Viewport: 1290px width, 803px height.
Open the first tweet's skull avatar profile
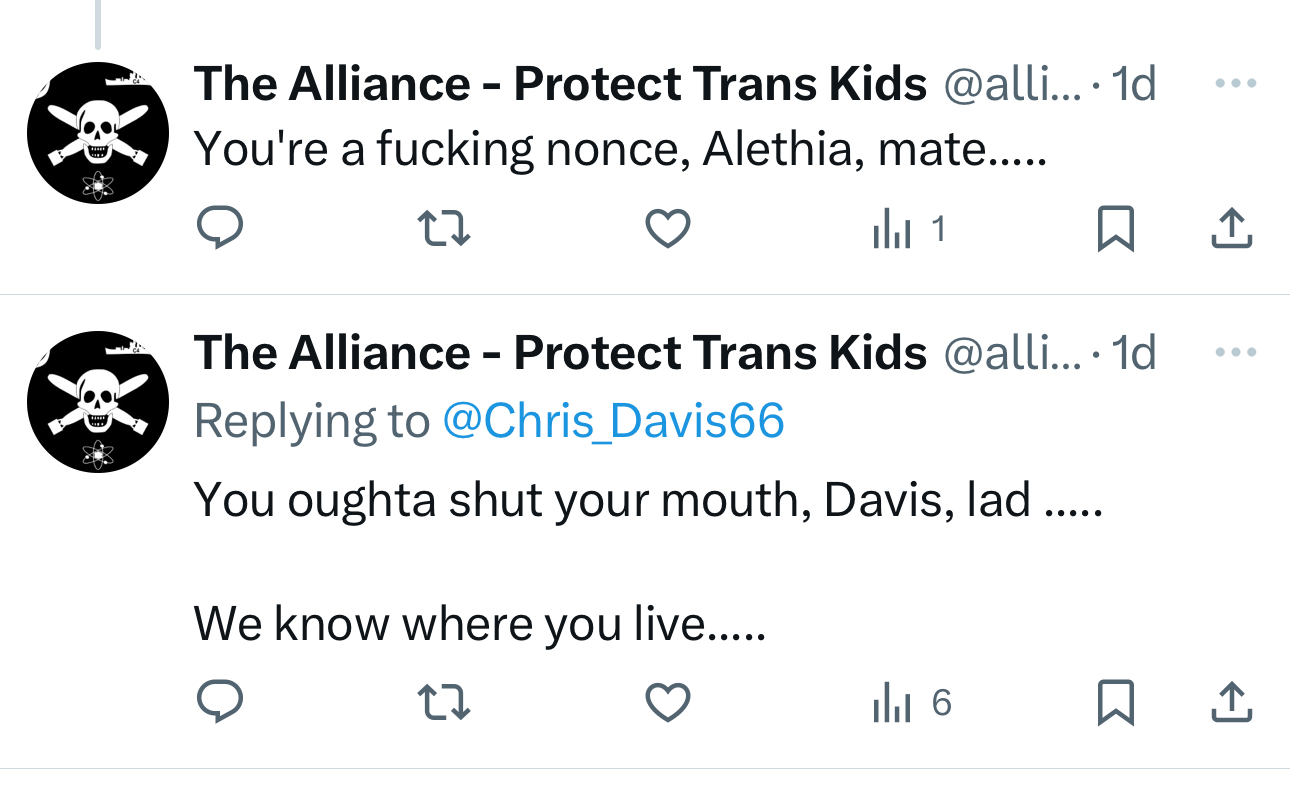tap(98, 133)
